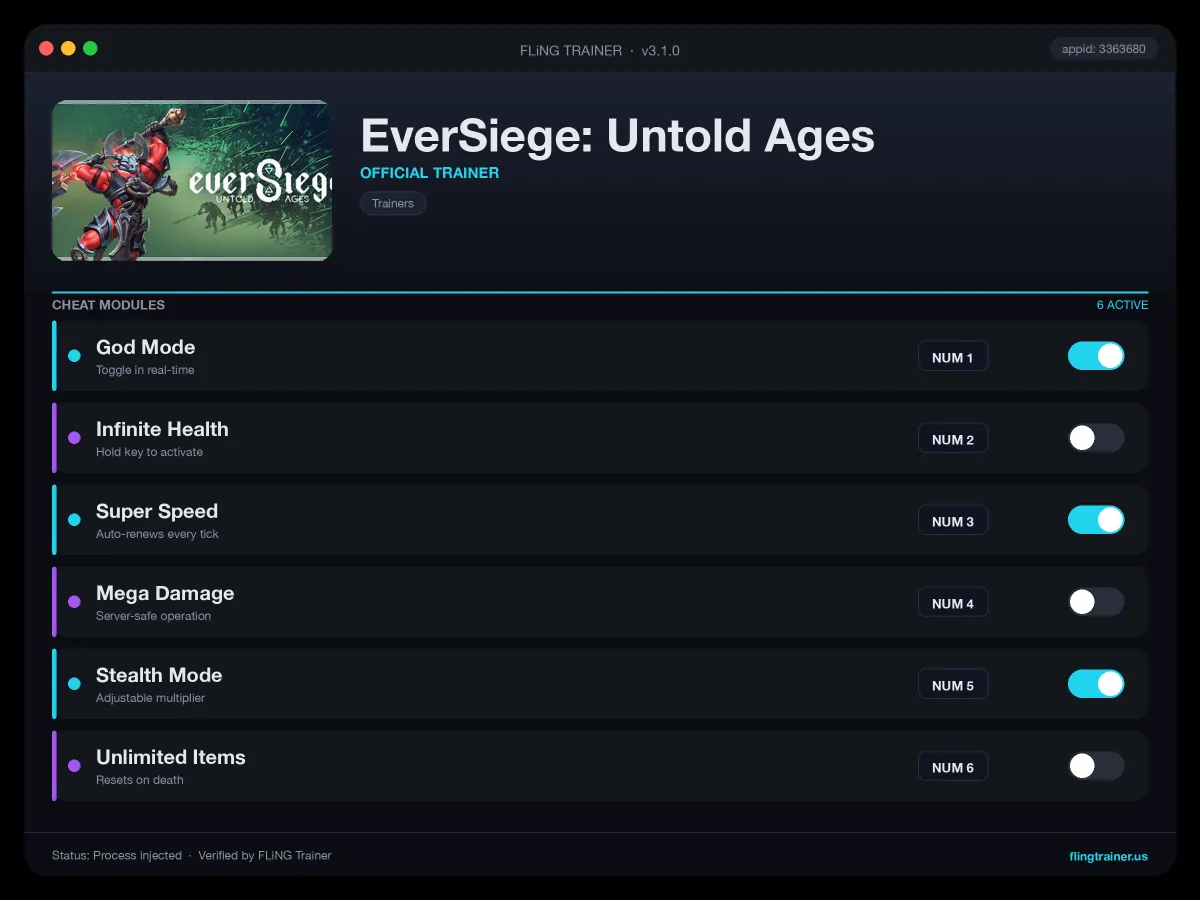Enable the God Mode toggle switch

point(1096,356)
